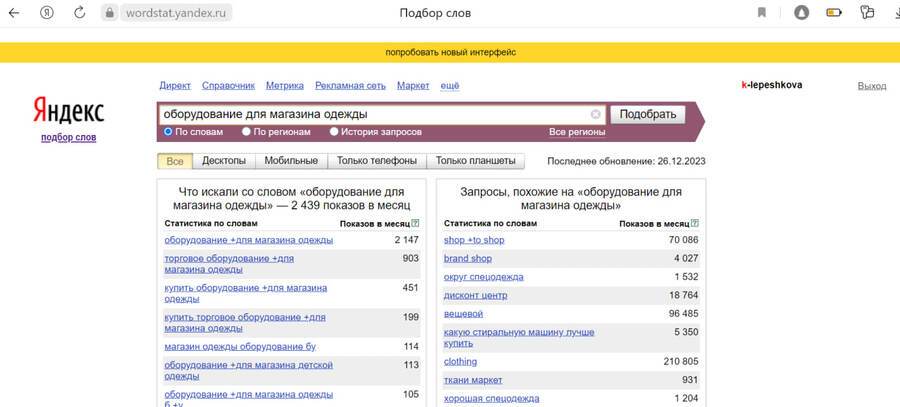The height and width of the screenshot is (407, 900).
Task: Go back with the browser back arrow
Action: (x=14, y=13)
